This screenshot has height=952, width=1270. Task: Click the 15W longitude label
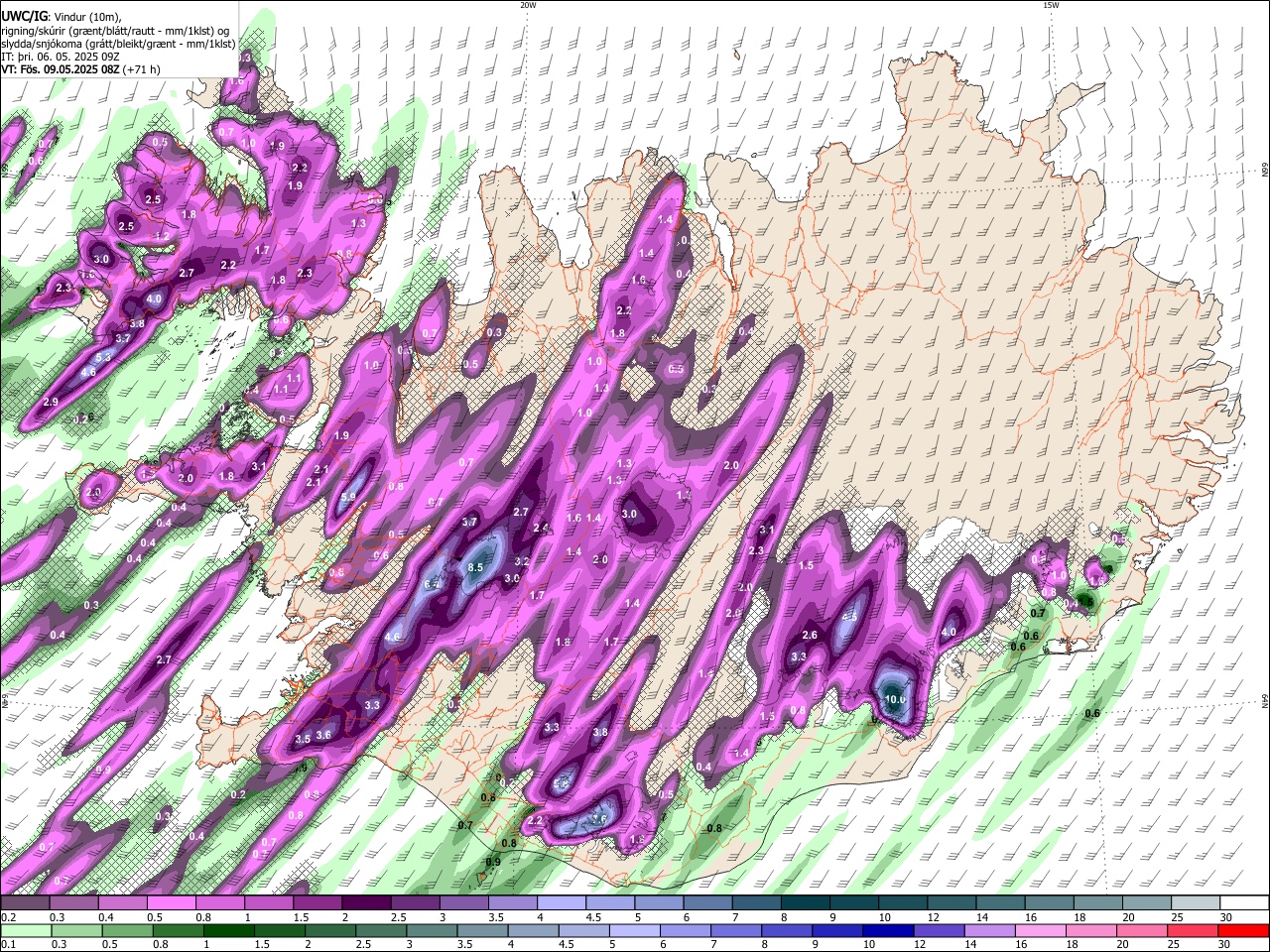click(x=1051, y=5)
